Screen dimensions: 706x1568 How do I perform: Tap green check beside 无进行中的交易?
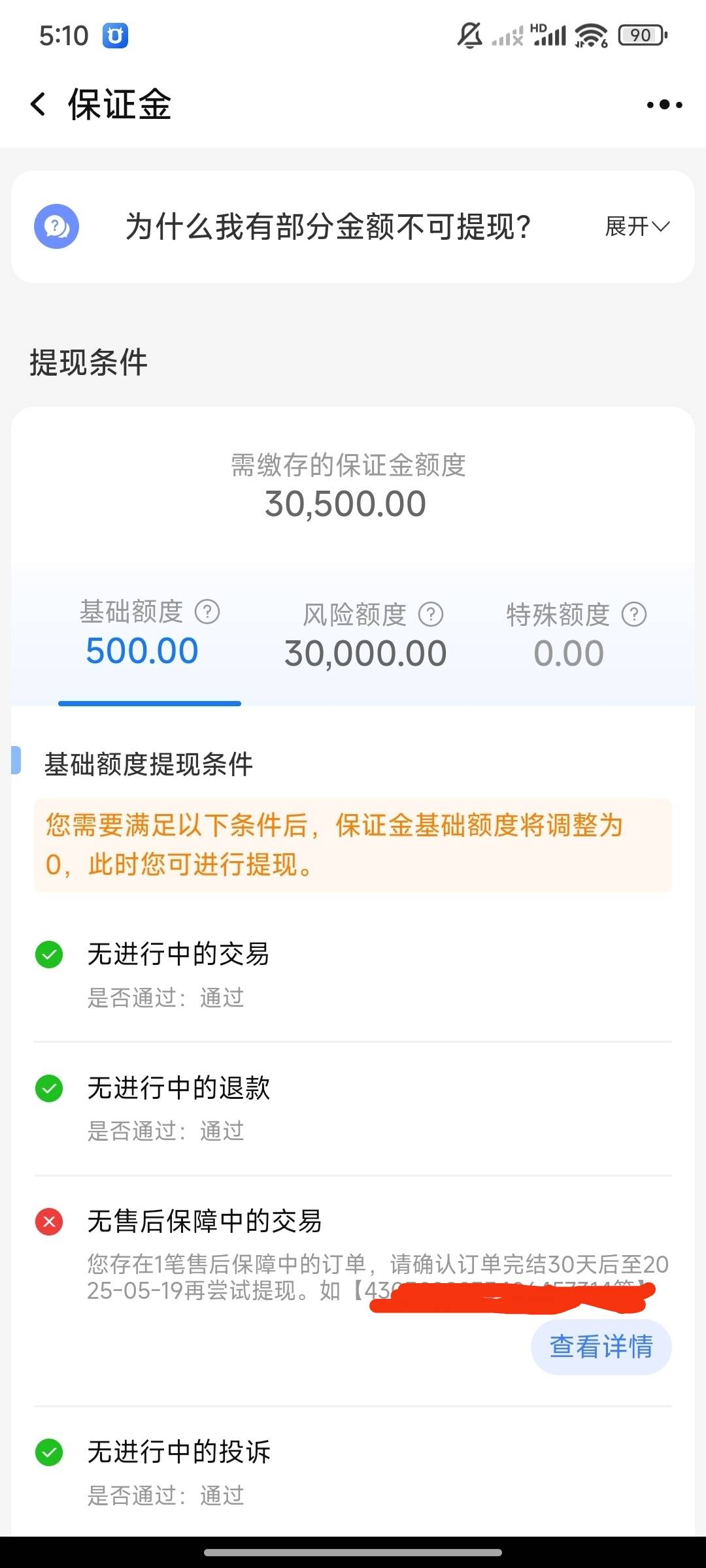pyautogui.click(x=49, y=955)
